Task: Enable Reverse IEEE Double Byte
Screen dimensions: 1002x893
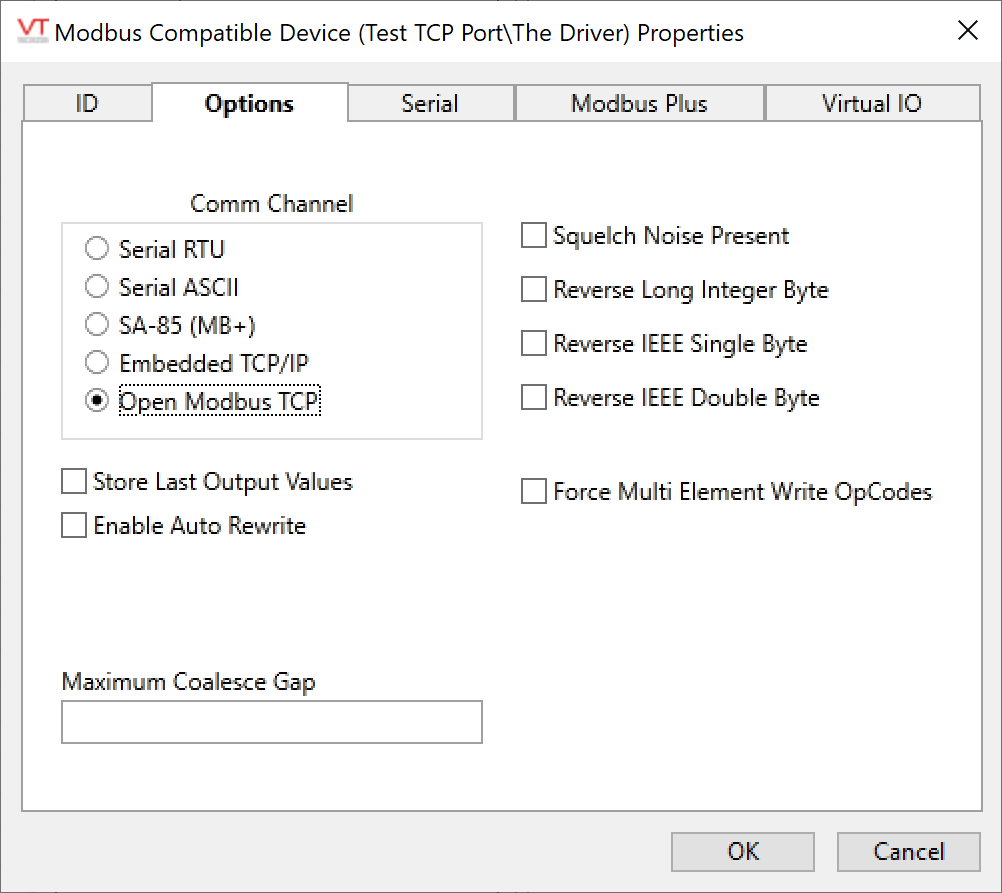Action: [534, 398]
